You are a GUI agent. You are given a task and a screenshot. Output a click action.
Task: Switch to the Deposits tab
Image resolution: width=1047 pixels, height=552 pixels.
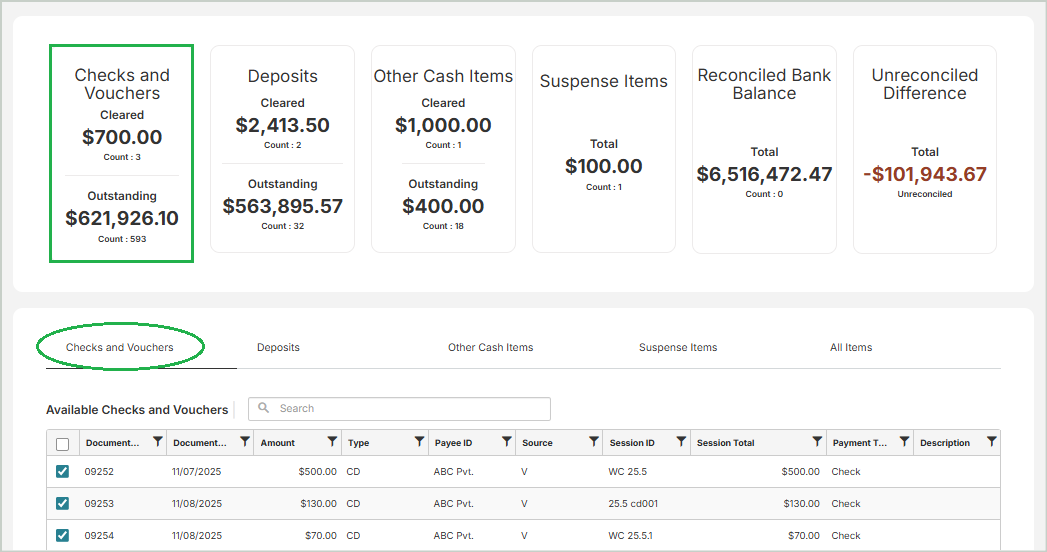[278, 348]
